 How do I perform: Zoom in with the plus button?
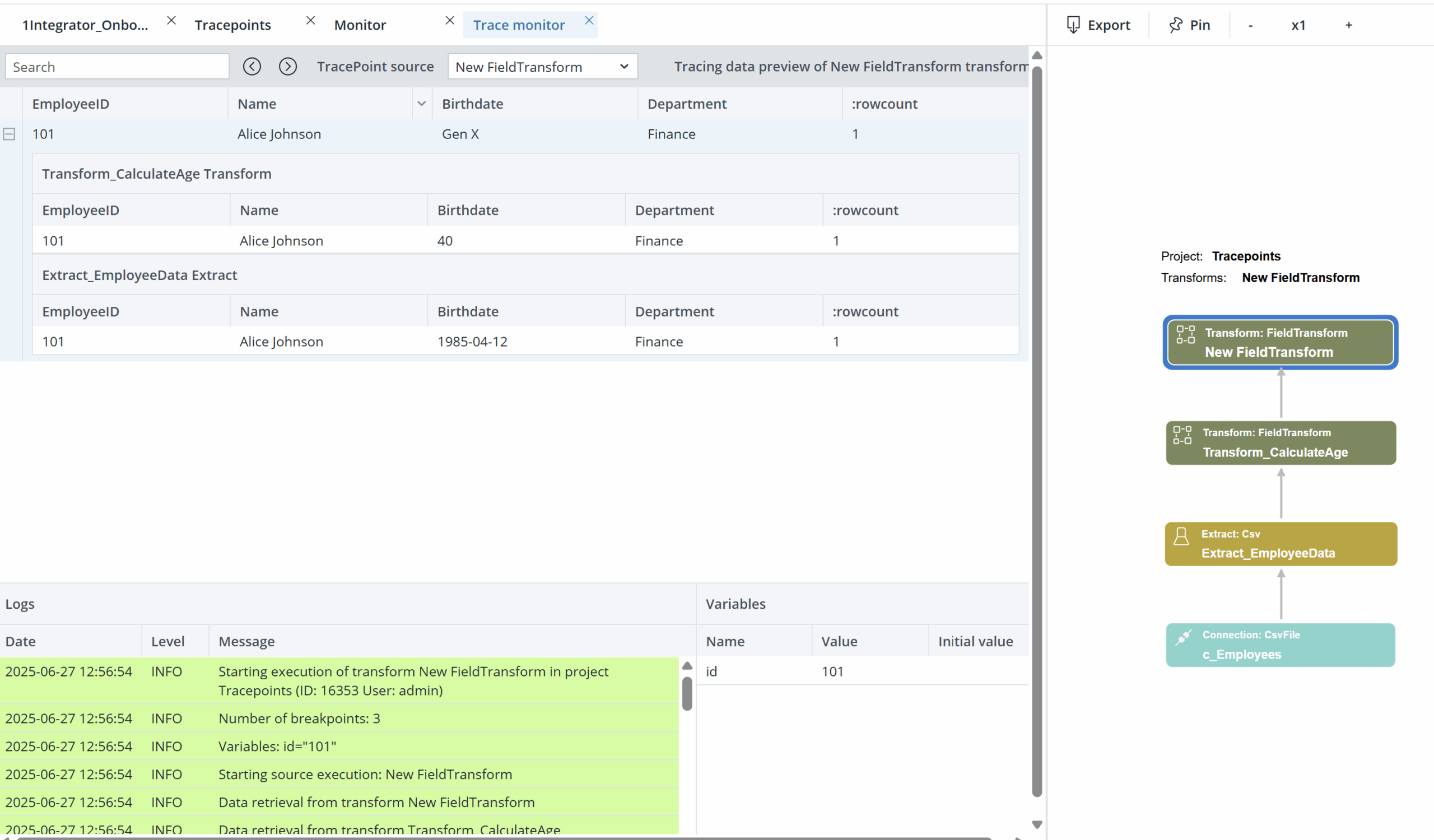click(x=1349, y=25)
